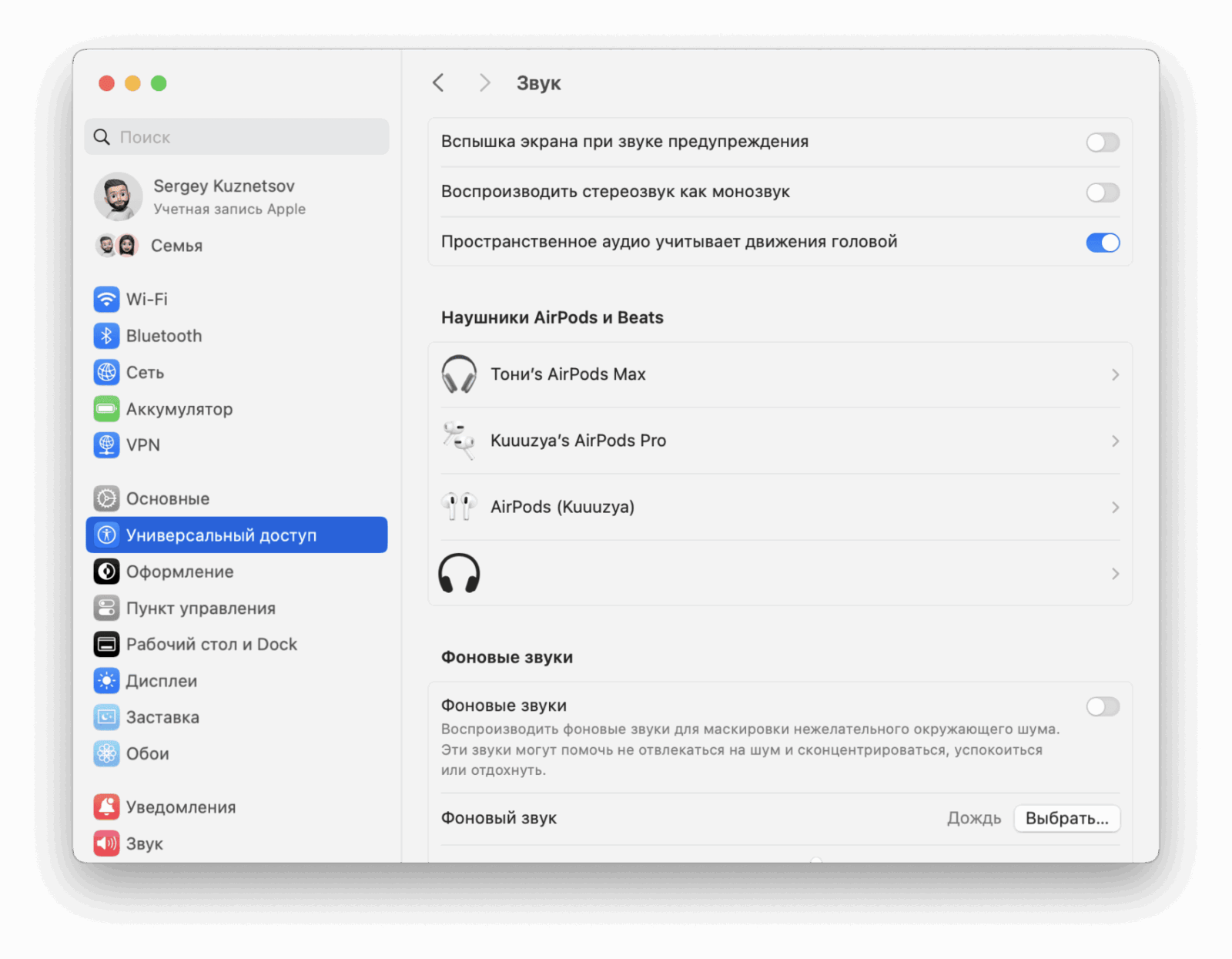Select Уведомления in the sidebar
The width and height of the screenshot is (1232, 959).
click(x=236, y=807)
